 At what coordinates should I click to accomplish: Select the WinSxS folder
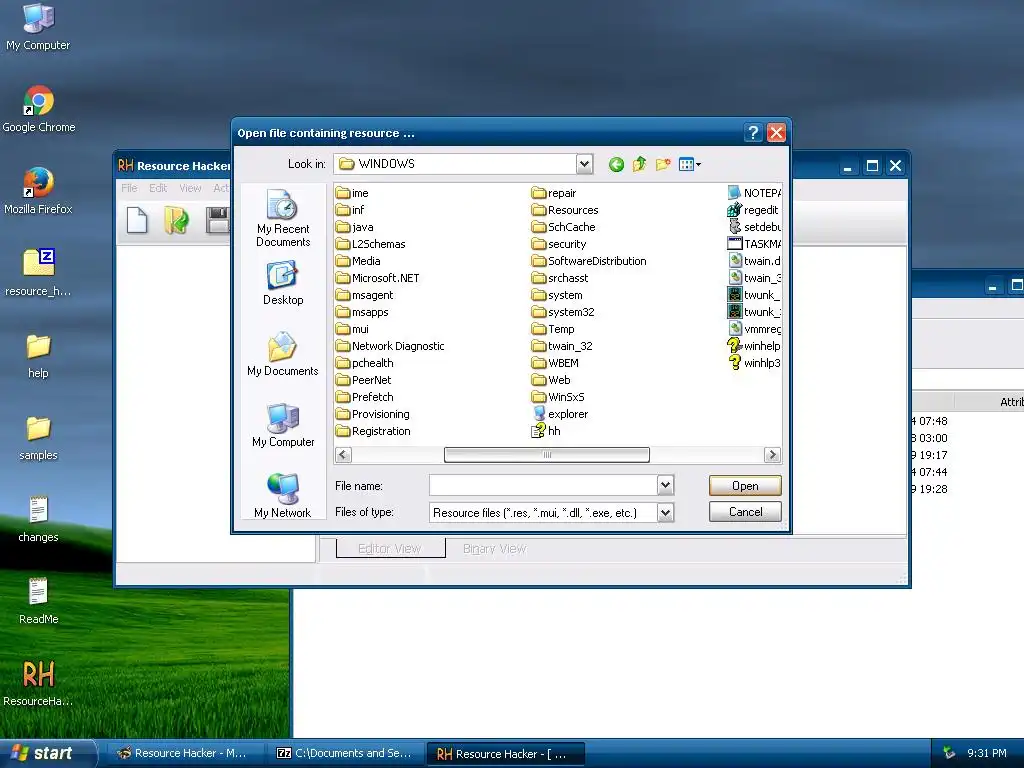point(558,397)
